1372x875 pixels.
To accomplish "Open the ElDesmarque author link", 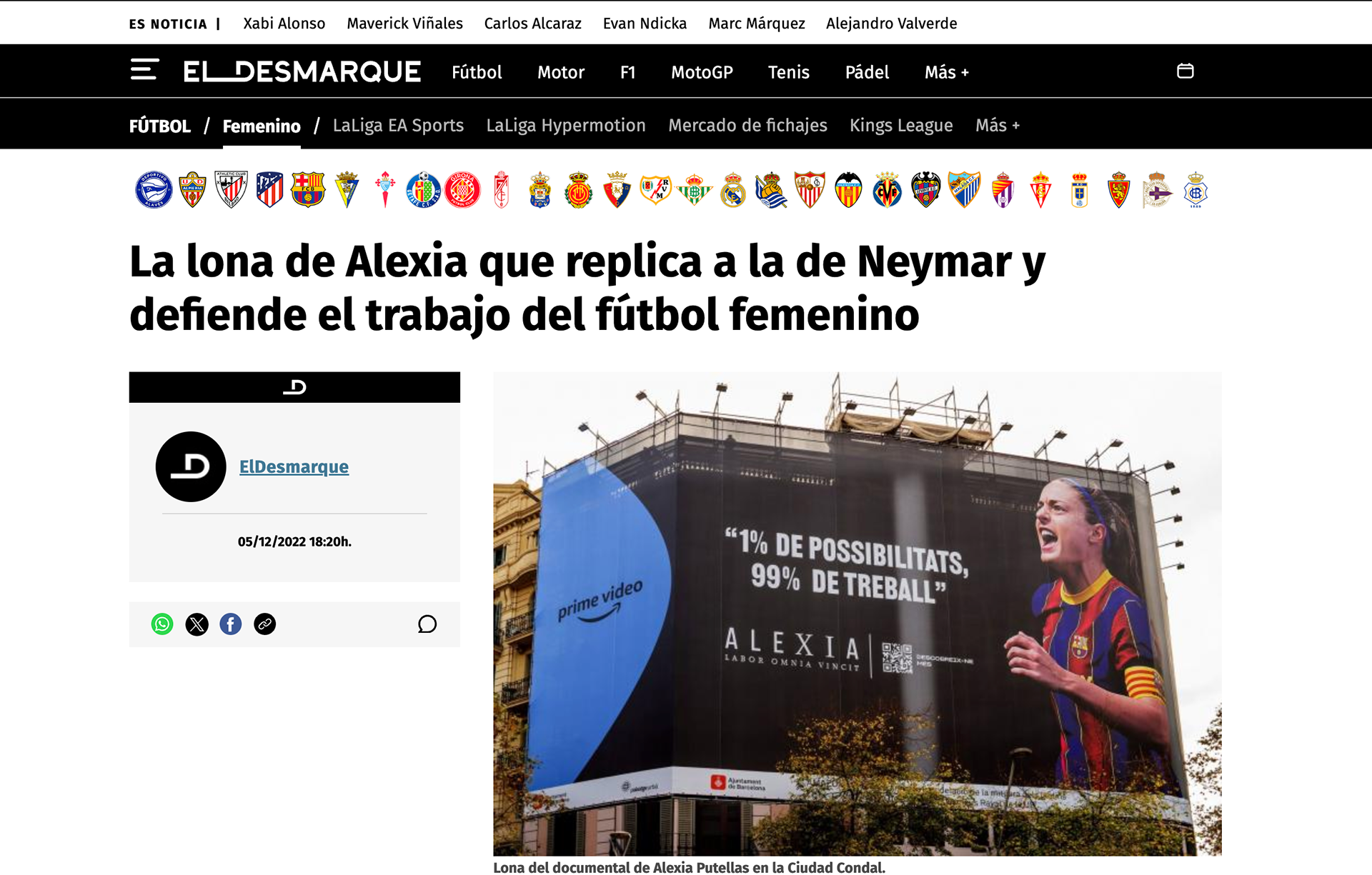I will (294, 466).
